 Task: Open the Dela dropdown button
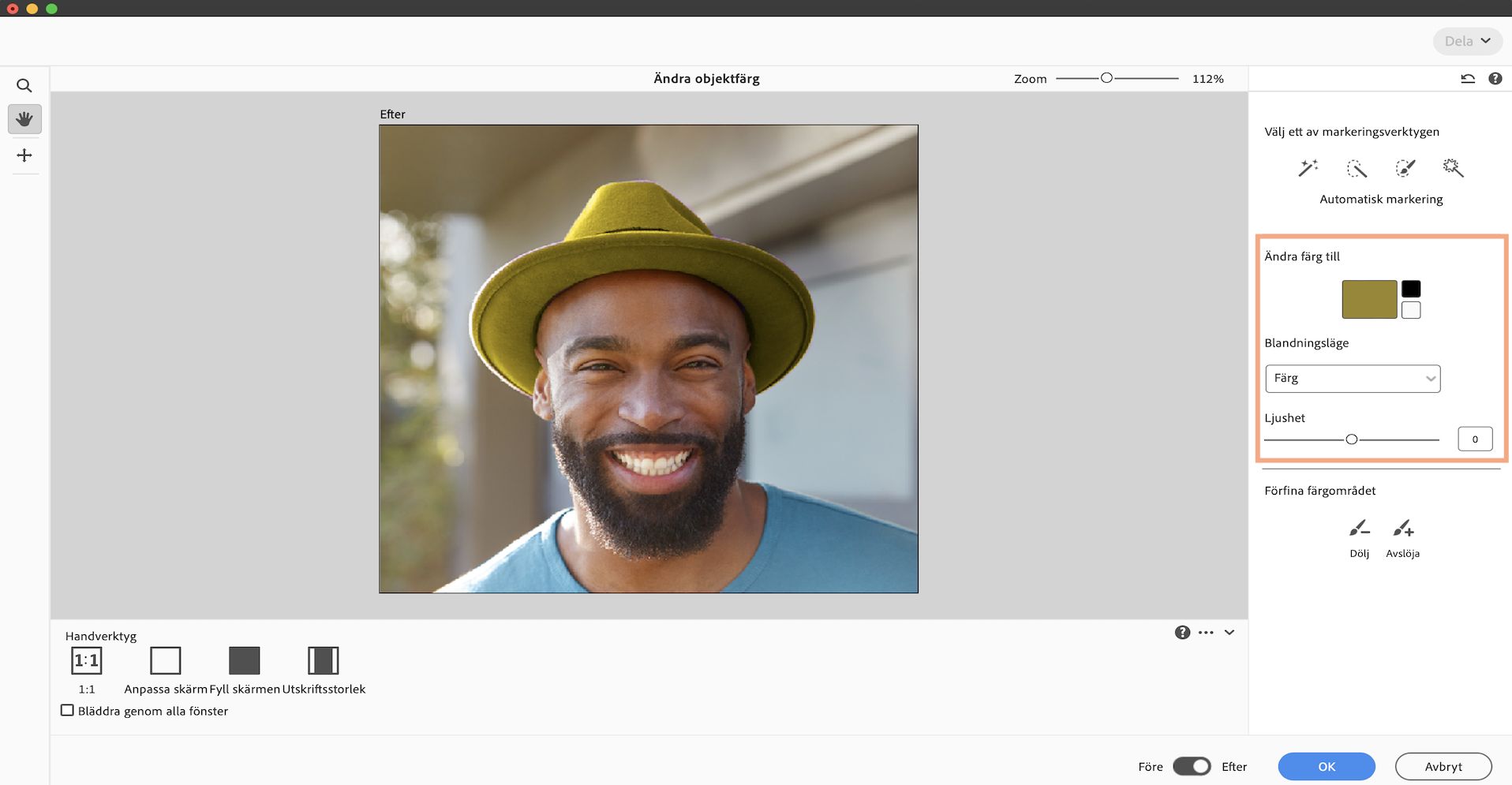1468,41
